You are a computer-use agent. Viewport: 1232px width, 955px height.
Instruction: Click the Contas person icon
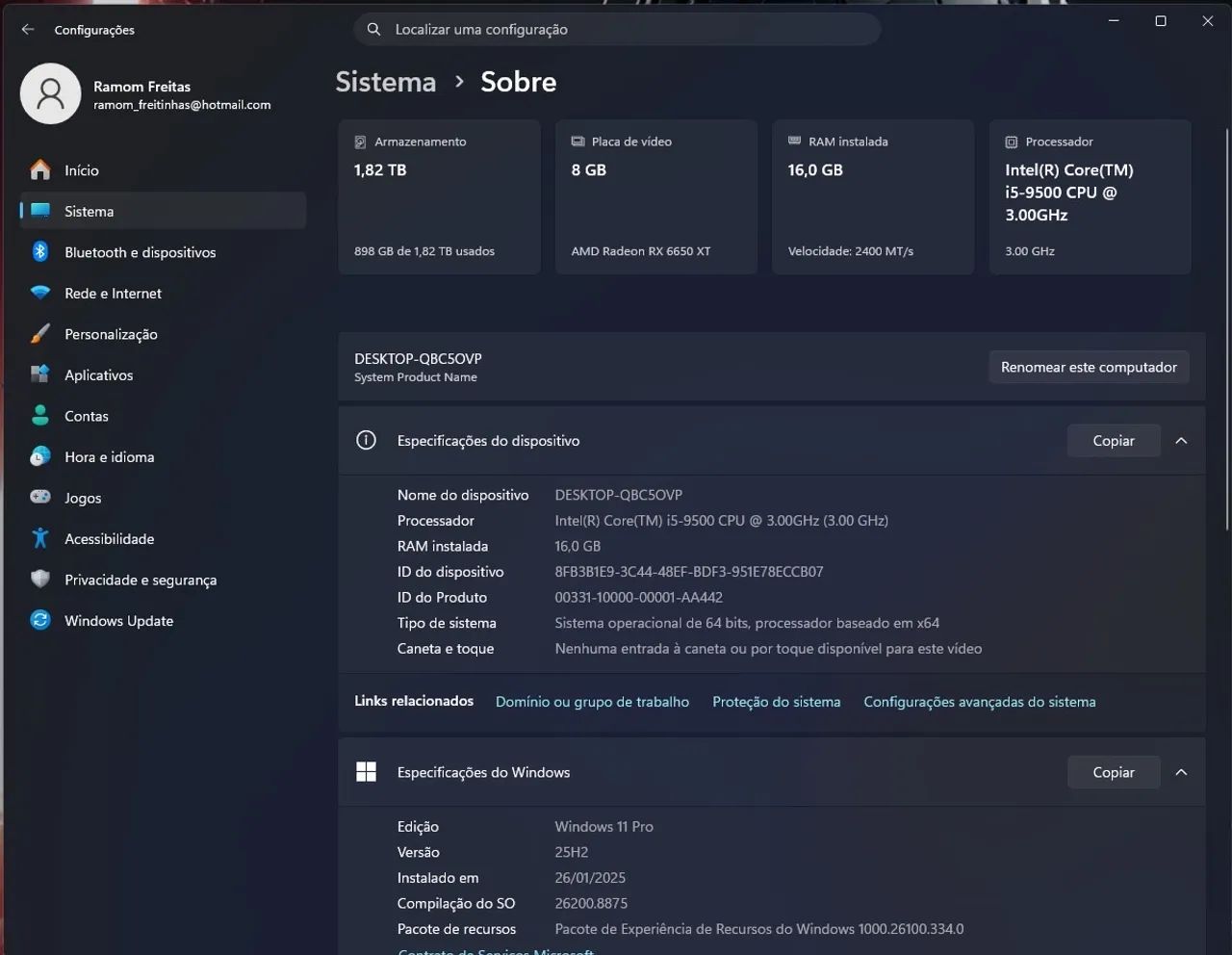click(40, 416)
